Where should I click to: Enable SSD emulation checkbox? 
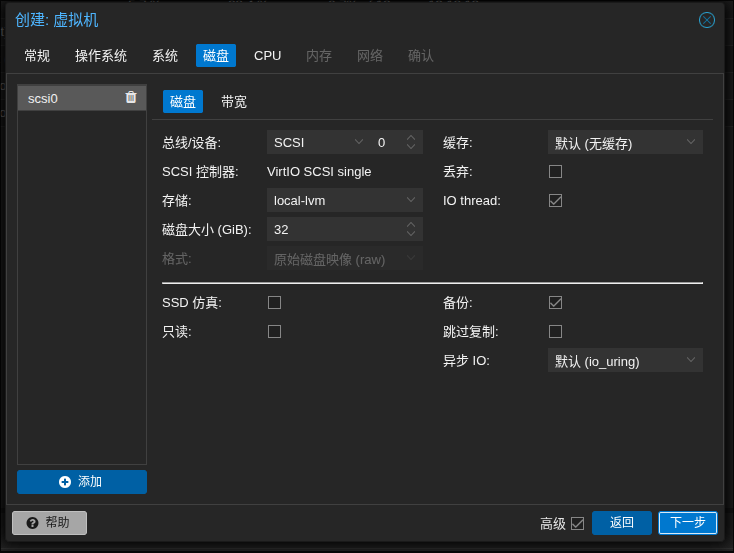(x=274, y=302)
